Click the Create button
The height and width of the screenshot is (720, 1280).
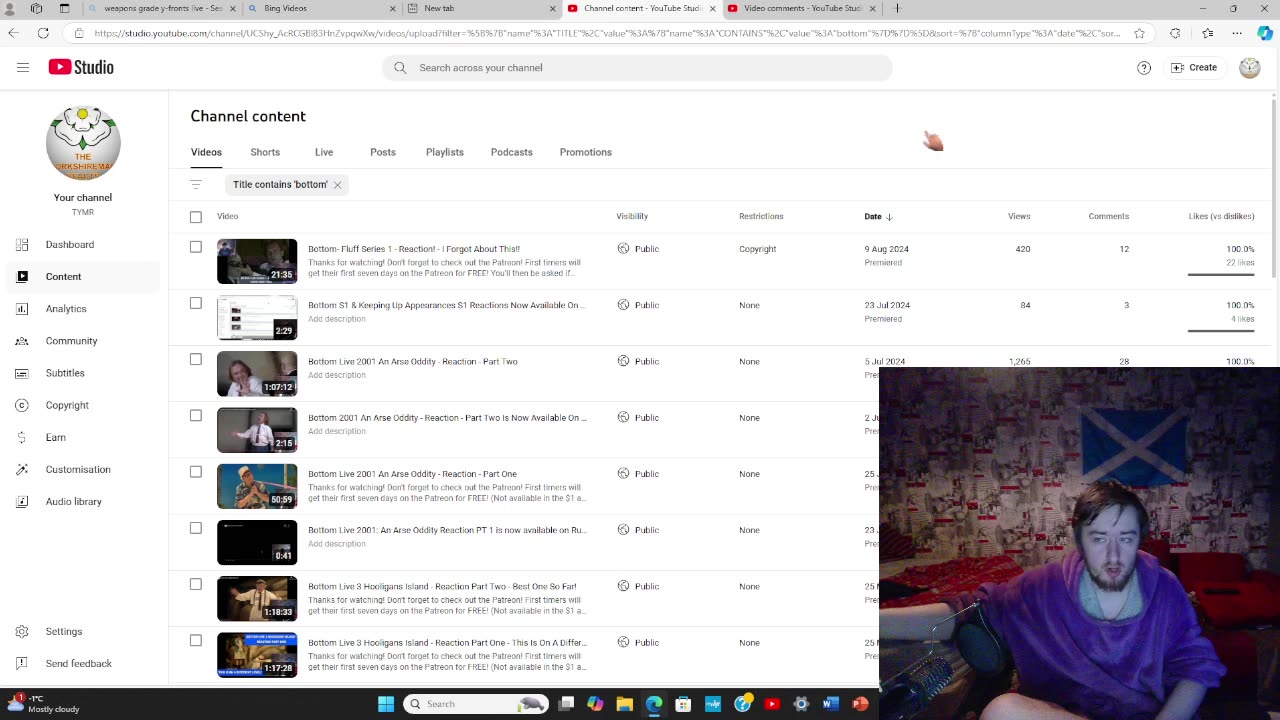pyautogui.click(x=1195, y=68)
